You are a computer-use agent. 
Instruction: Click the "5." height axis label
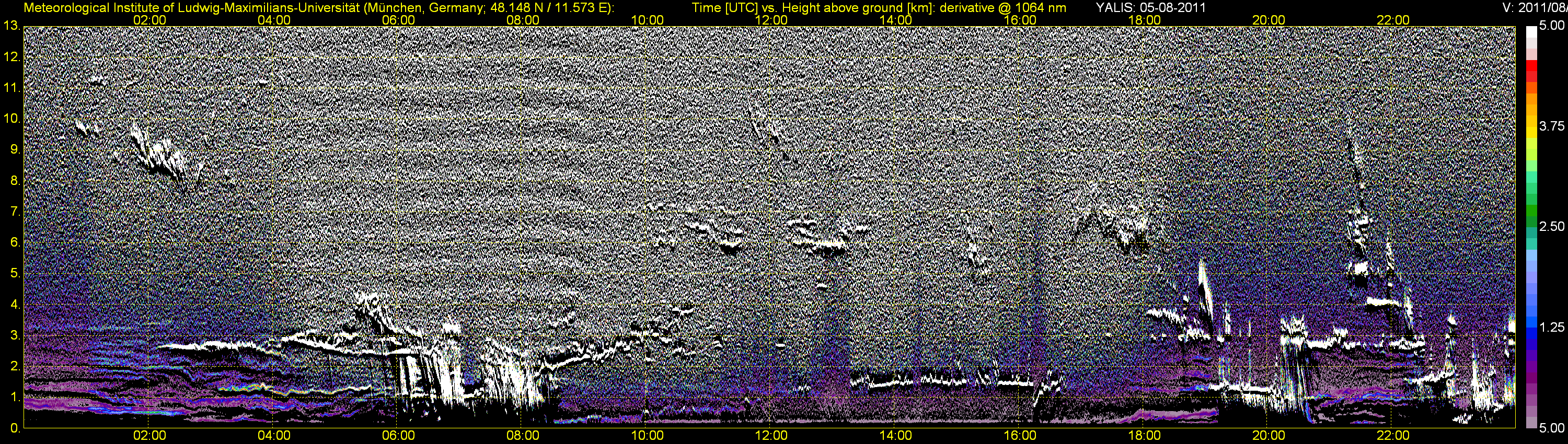pos(15,274)
